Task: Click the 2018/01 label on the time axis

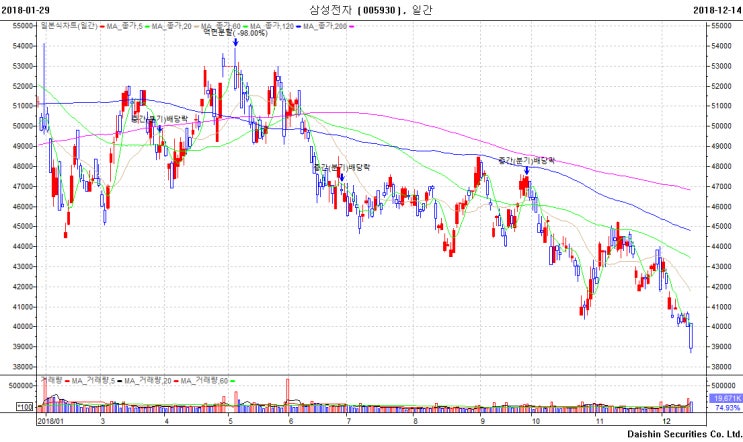Action: tap(50, 421)
